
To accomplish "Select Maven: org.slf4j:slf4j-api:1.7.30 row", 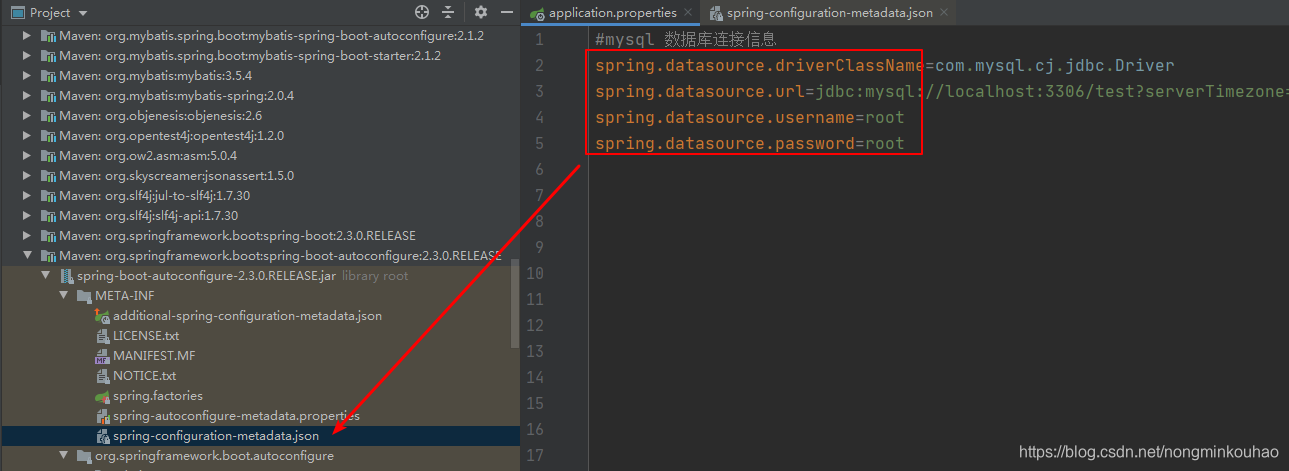I will tap(260, 215).
